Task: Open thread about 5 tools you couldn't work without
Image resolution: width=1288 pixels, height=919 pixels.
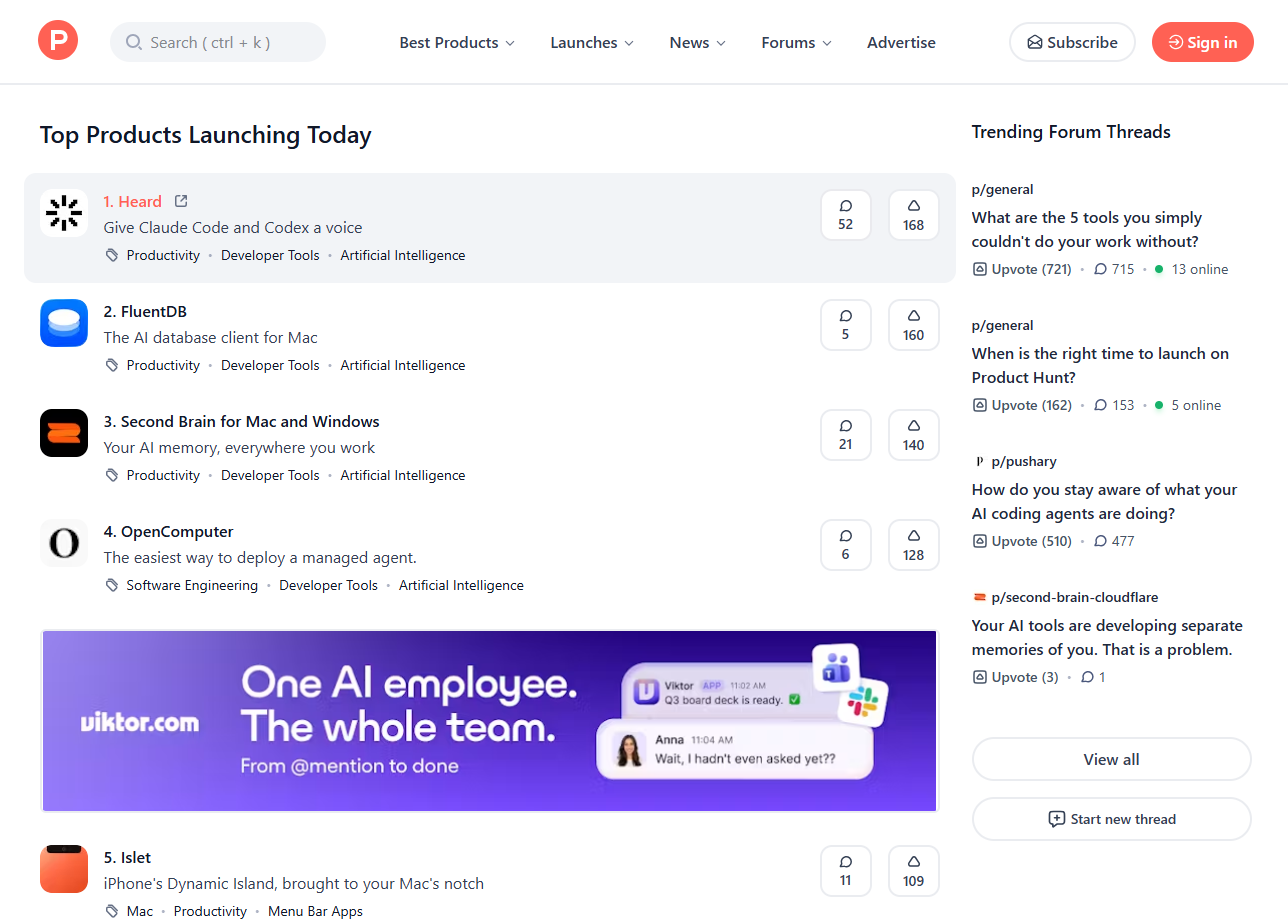Action: [1087, 229]
